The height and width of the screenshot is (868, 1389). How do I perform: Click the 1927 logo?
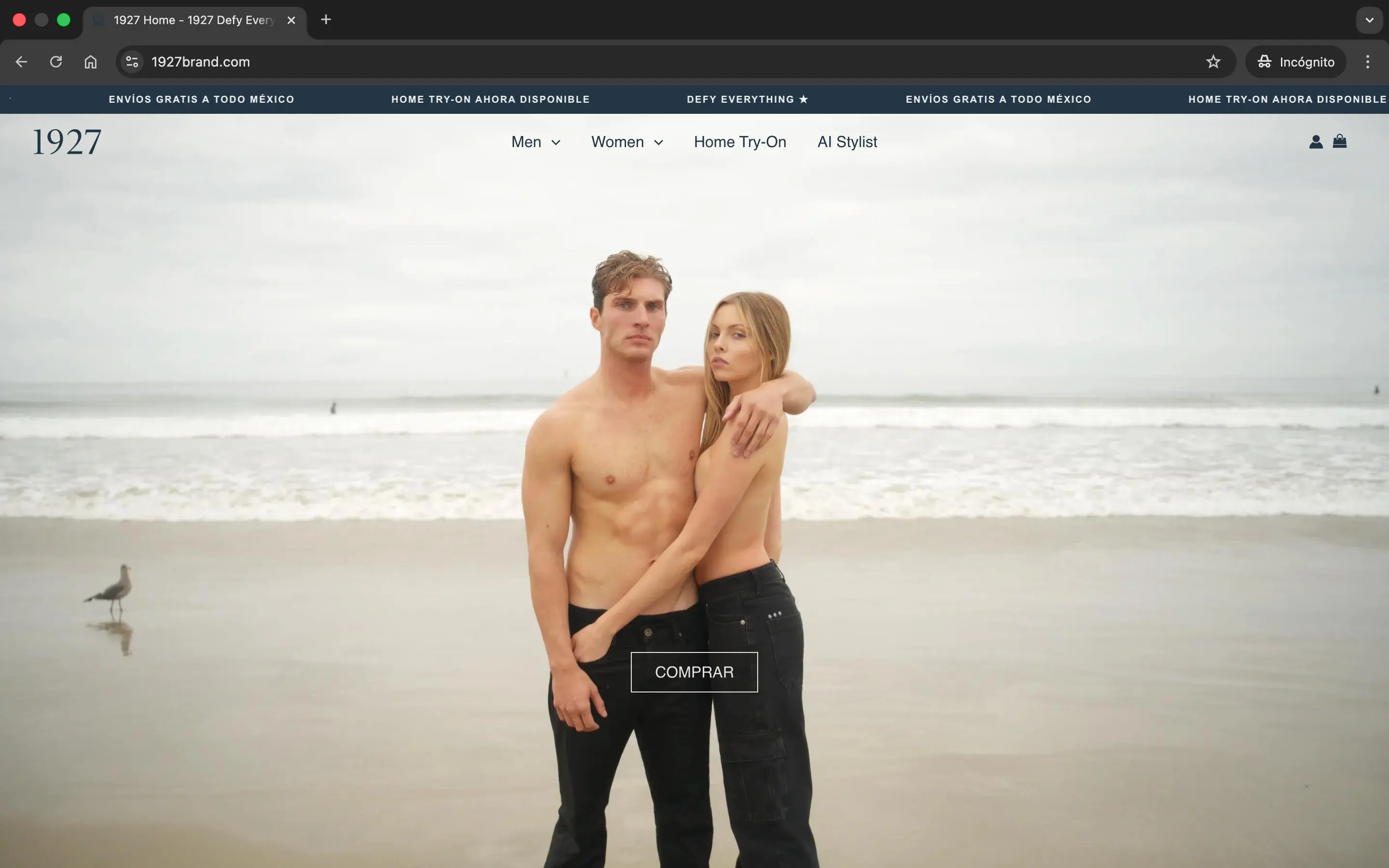pyautogui.click(x=67, y=142)
